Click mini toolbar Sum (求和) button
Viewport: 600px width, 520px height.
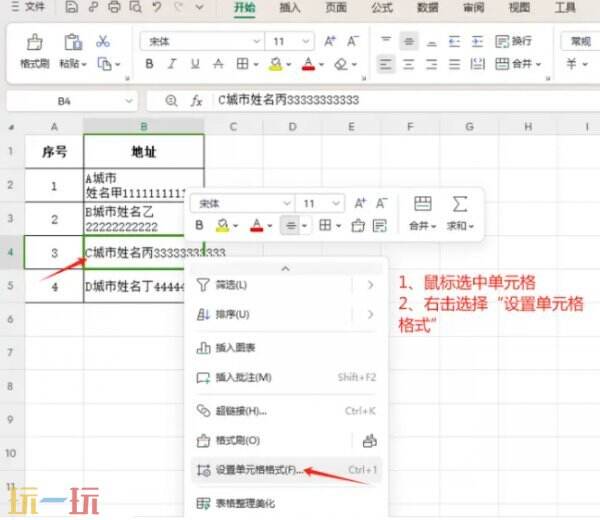[460, 213]
